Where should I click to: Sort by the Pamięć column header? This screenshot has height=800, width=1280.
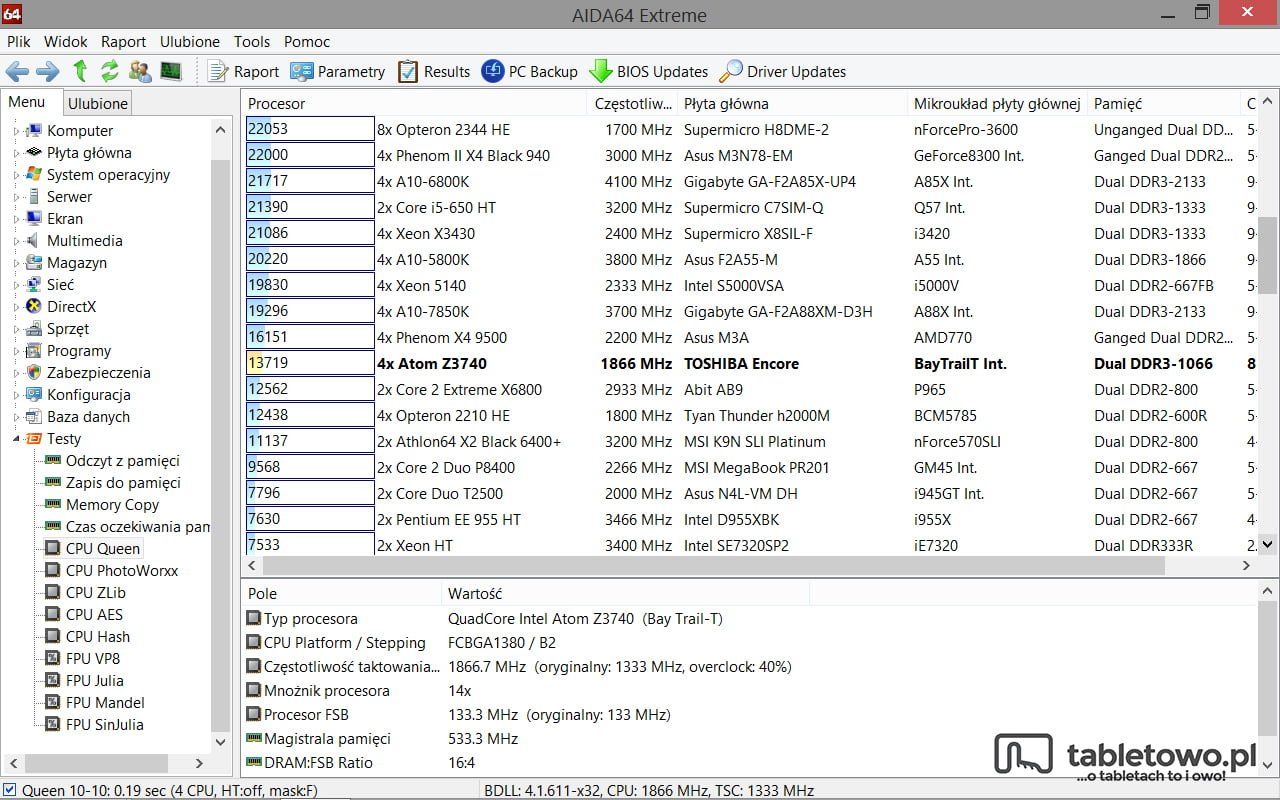click(x=1163, y=103)
